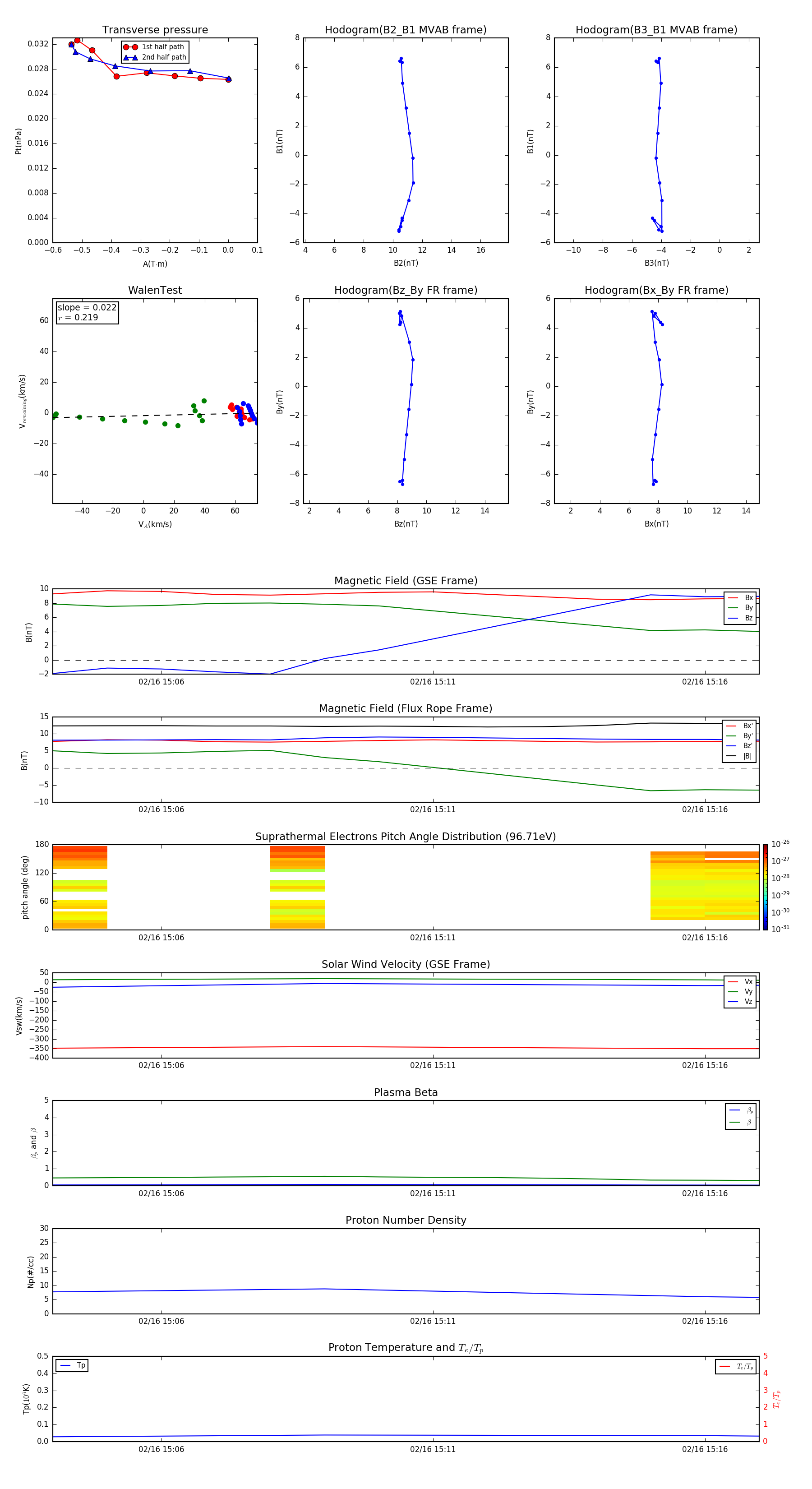Pick the |B| legend entry in Flux Rope plot
Viewport: 812px width, 1489px height.
(x=740, y=756)
